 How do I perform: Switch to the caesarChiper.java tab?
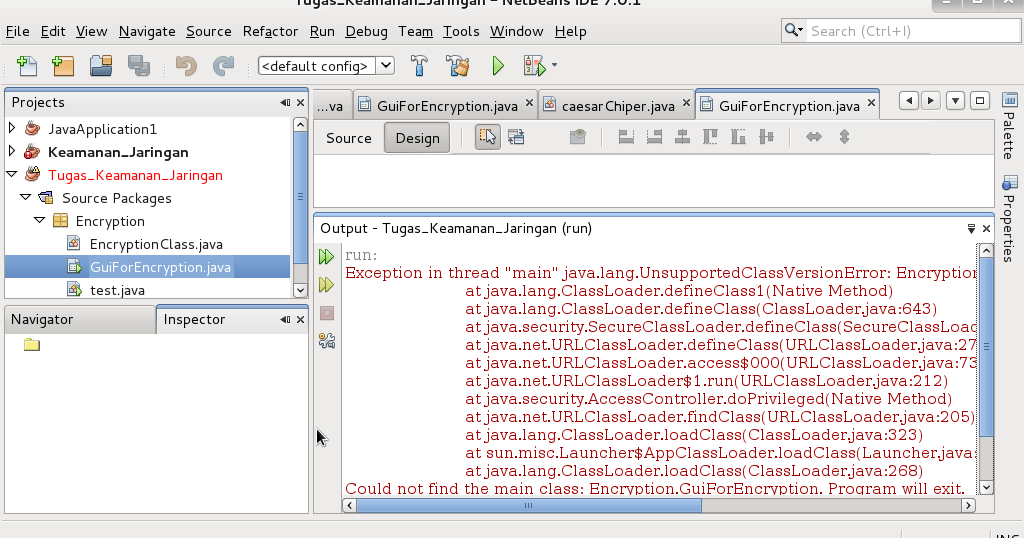tap(618, 106)
